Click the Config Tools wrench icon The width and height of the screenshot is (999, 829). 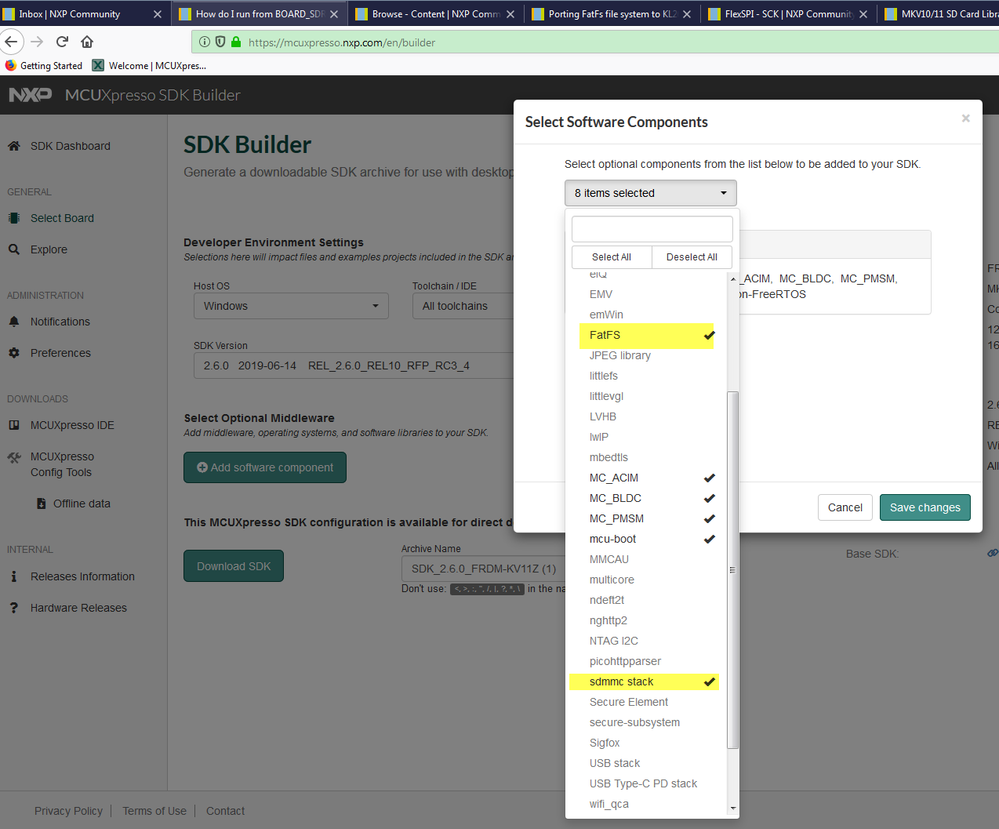(x=13, y=457)
